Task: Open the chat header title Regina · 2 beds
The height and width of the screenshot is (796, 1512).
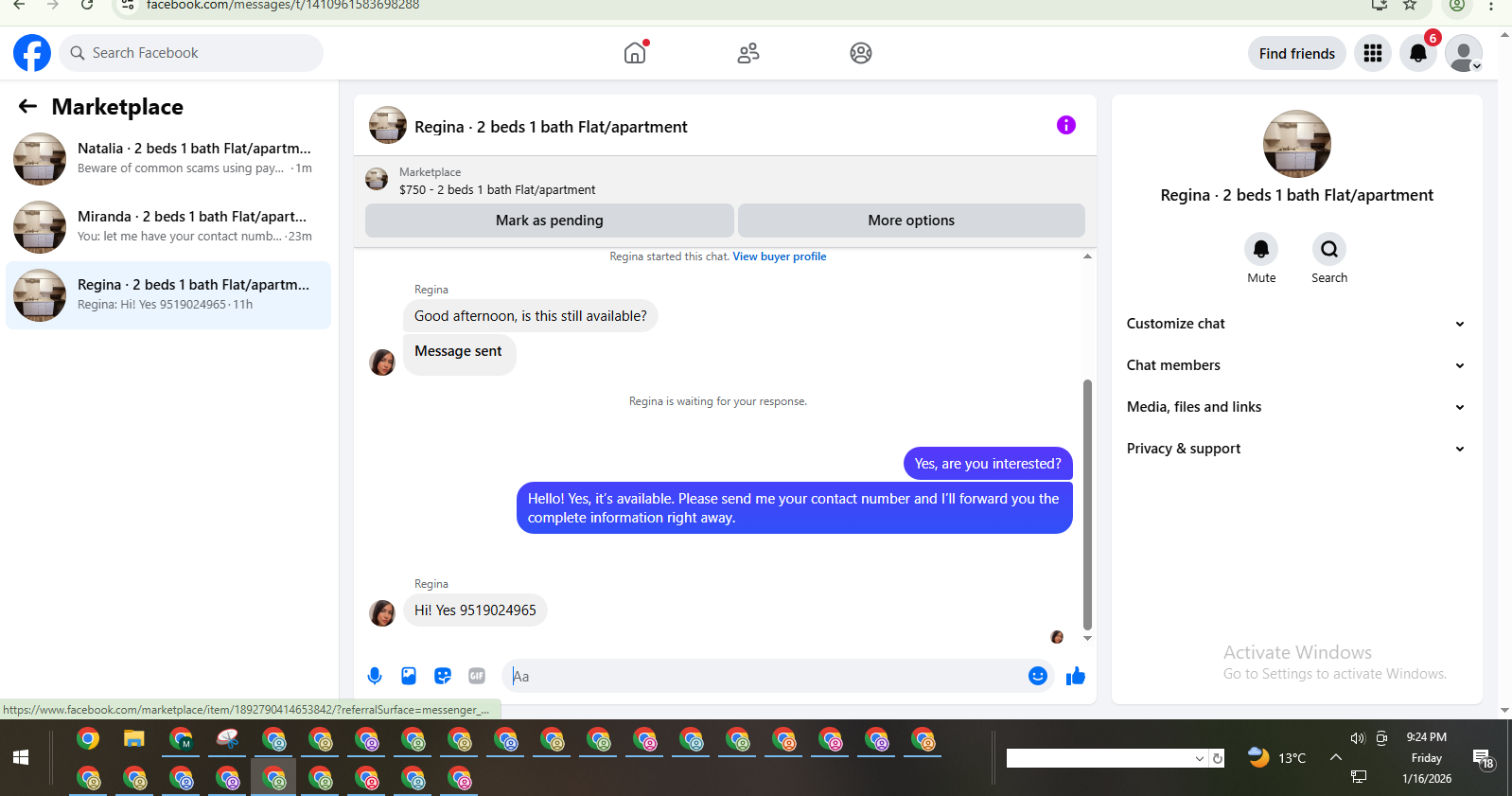Action: pyautogui.click(x=551, y=127)
